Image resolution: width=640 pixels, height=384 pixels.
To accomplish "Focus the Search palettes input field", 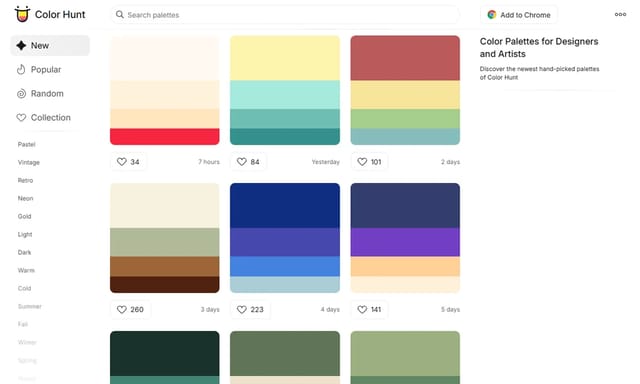I will point(286,15).
